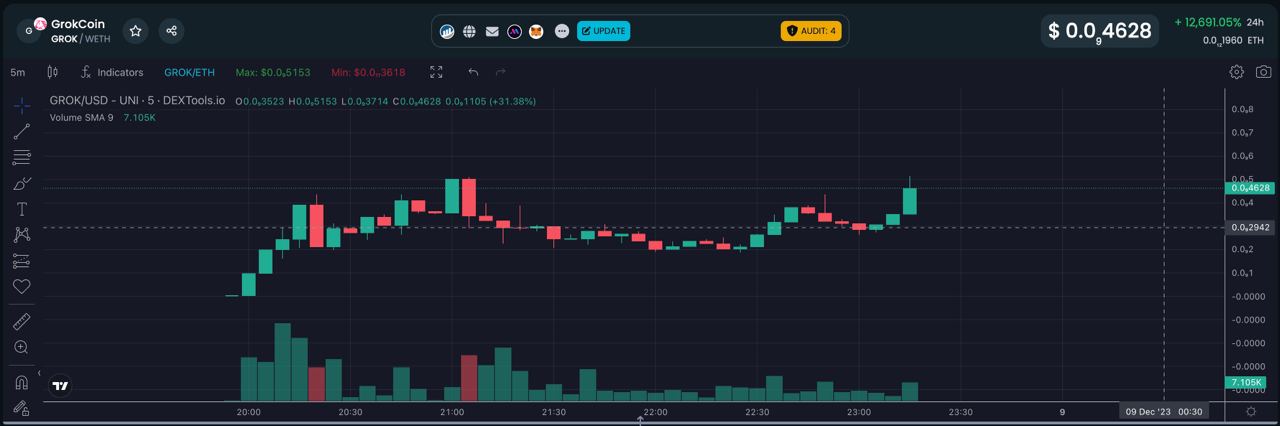Share GrokCoin pair via share icon
This screenshot has height=426, width=1280.
pos(172,31)
